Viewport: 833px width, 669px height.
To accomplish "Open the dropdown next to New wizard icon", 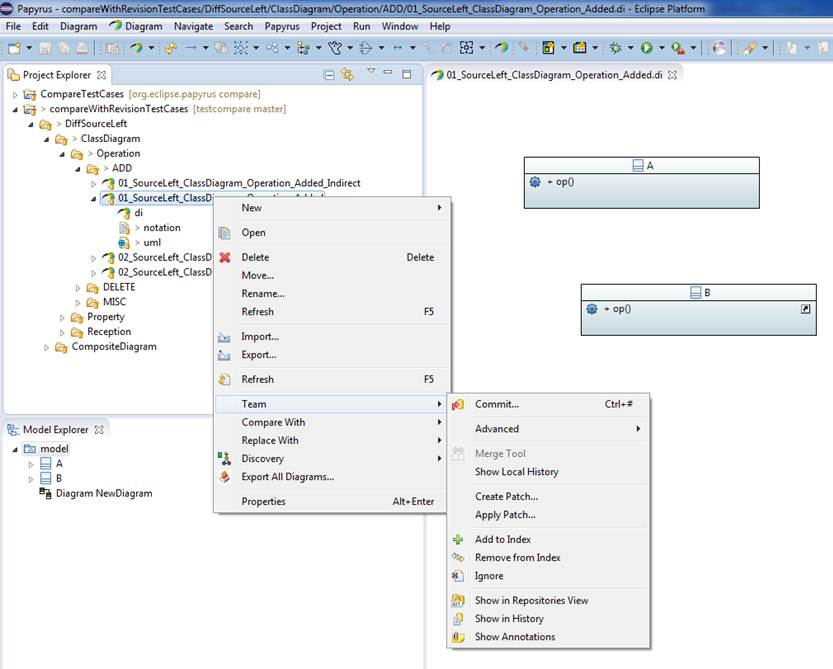I will tap(29, 48).
